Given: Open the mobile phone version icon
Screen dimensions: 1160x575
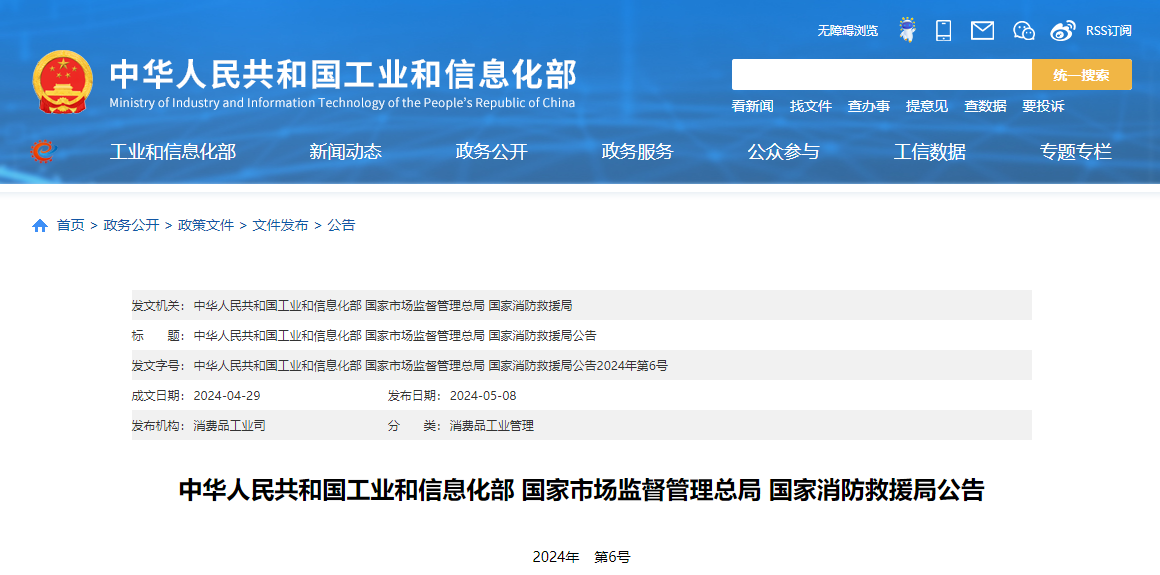Looking at the screenshot, I should pyautogui.click(x=943, y=30).
